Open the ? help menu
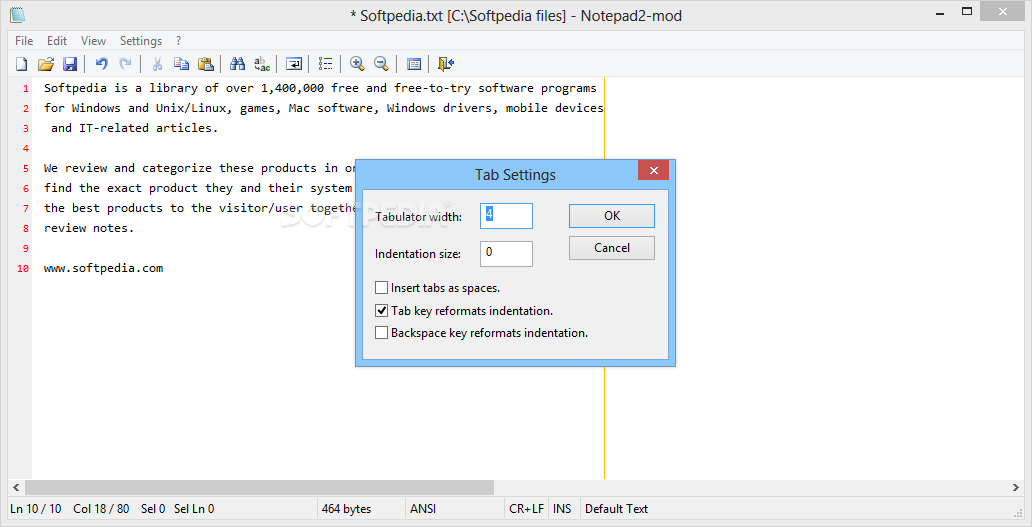This screenshot has width=1032, height=527. tap(178, 41)
